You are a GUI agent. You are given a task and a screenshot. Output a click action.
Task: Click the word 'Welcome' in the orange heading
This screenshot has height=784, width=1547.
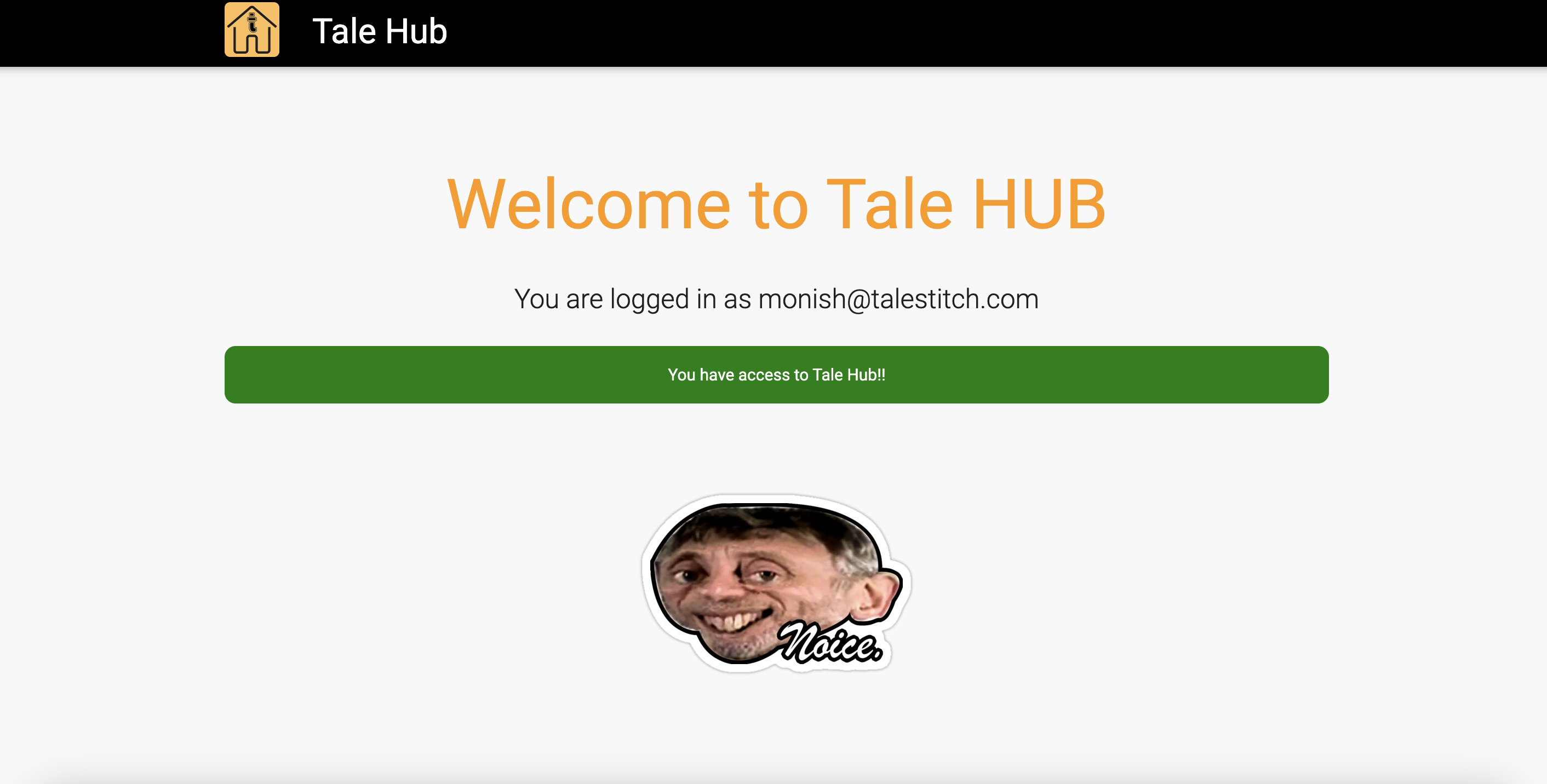(588, 204)
